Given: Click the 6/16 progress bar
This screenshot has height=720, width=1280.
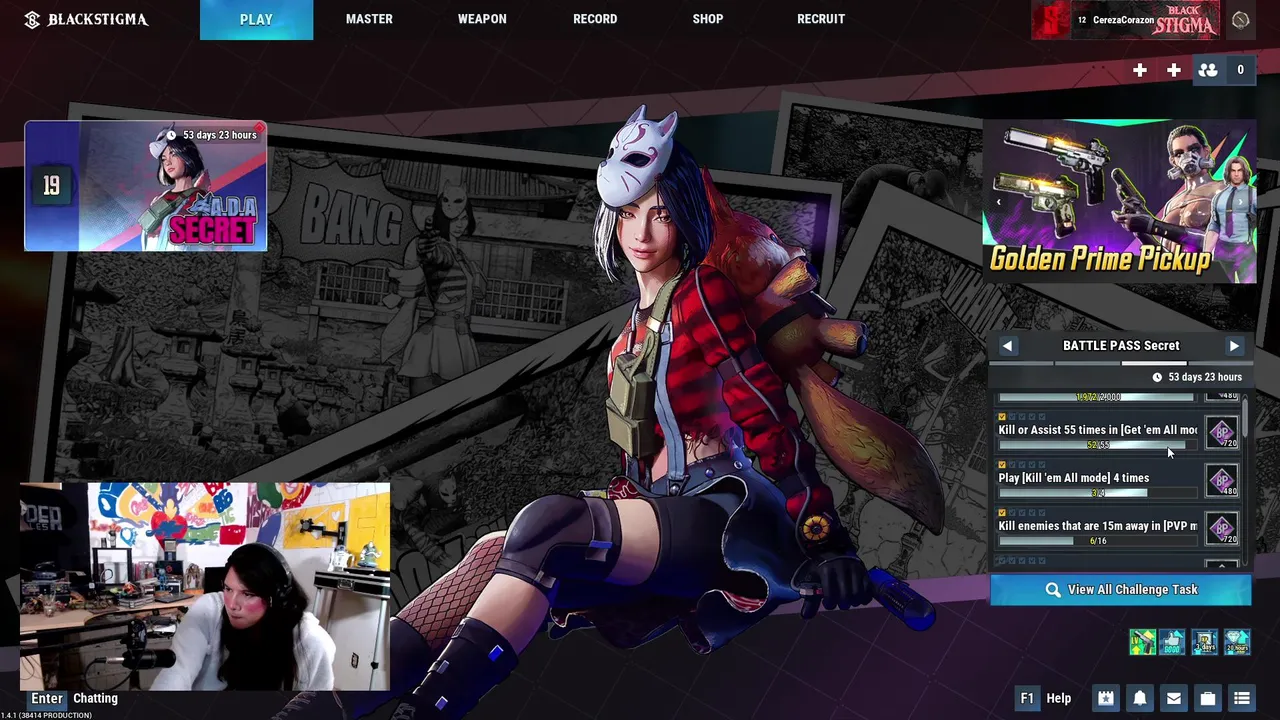Looking at the screenshot, I should click(1097, 541).
